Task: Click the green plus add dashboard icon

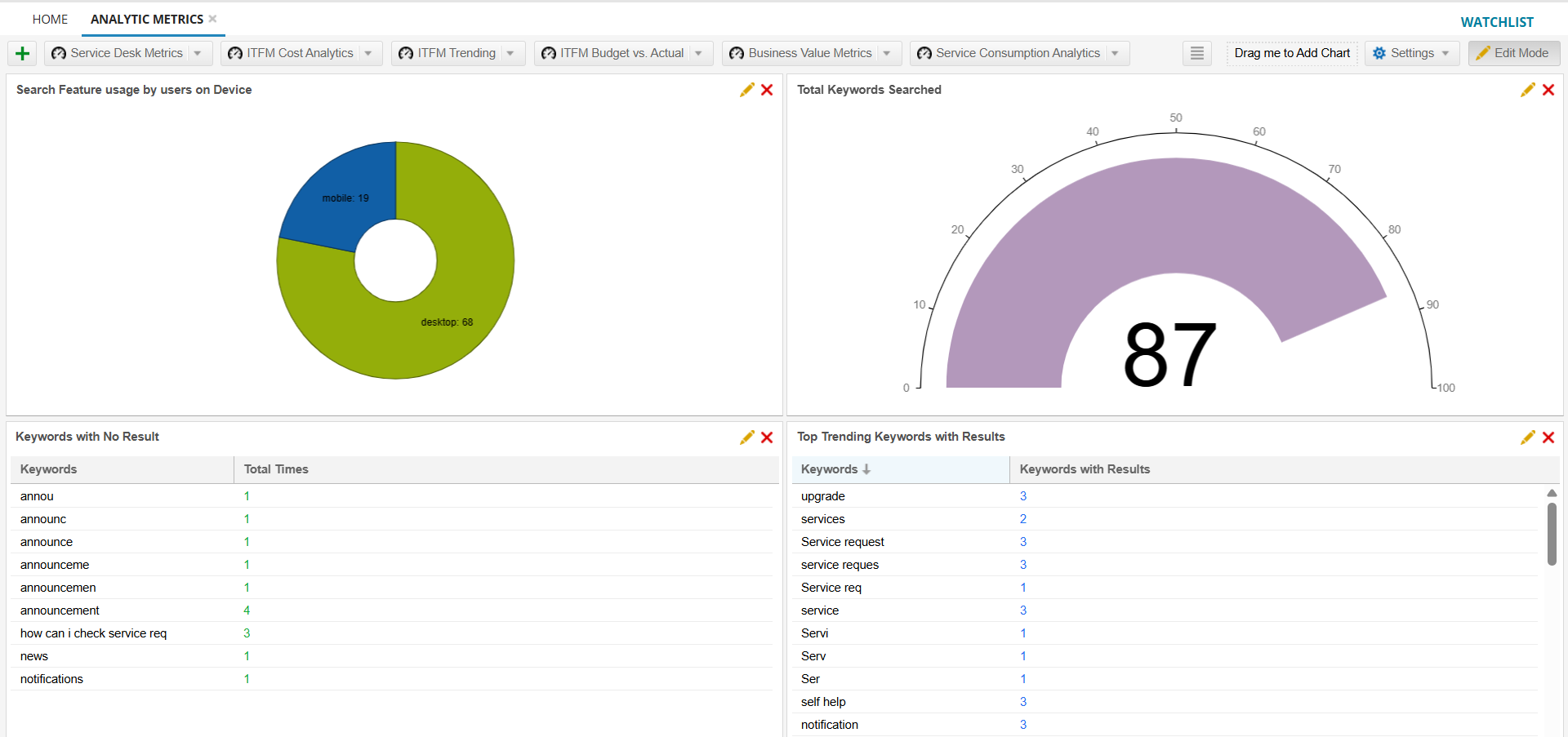Action: [22, 54]
